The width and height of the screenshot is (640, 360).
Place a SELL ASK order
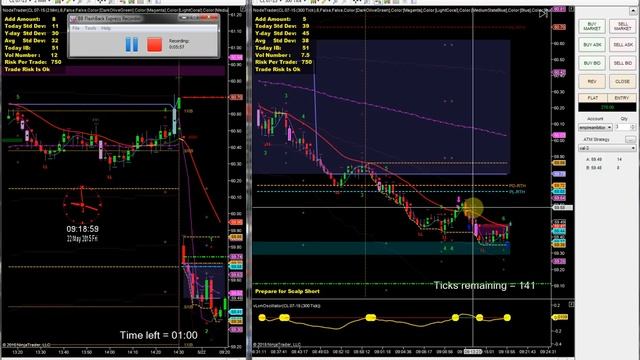pos(622,44)
